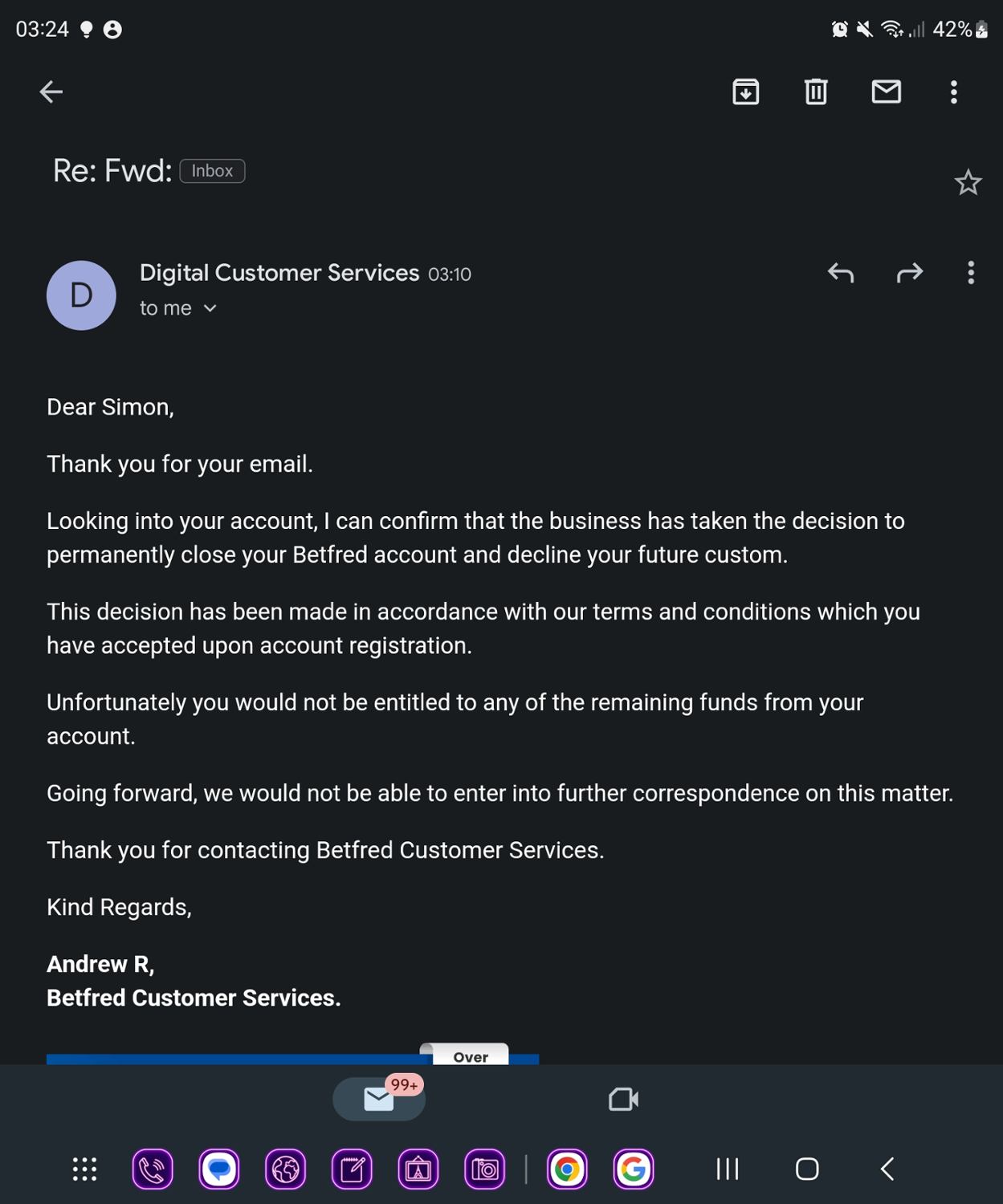Delete the email with trash icon
The height and width of the screenshot is (1204, 1003).
816,92
